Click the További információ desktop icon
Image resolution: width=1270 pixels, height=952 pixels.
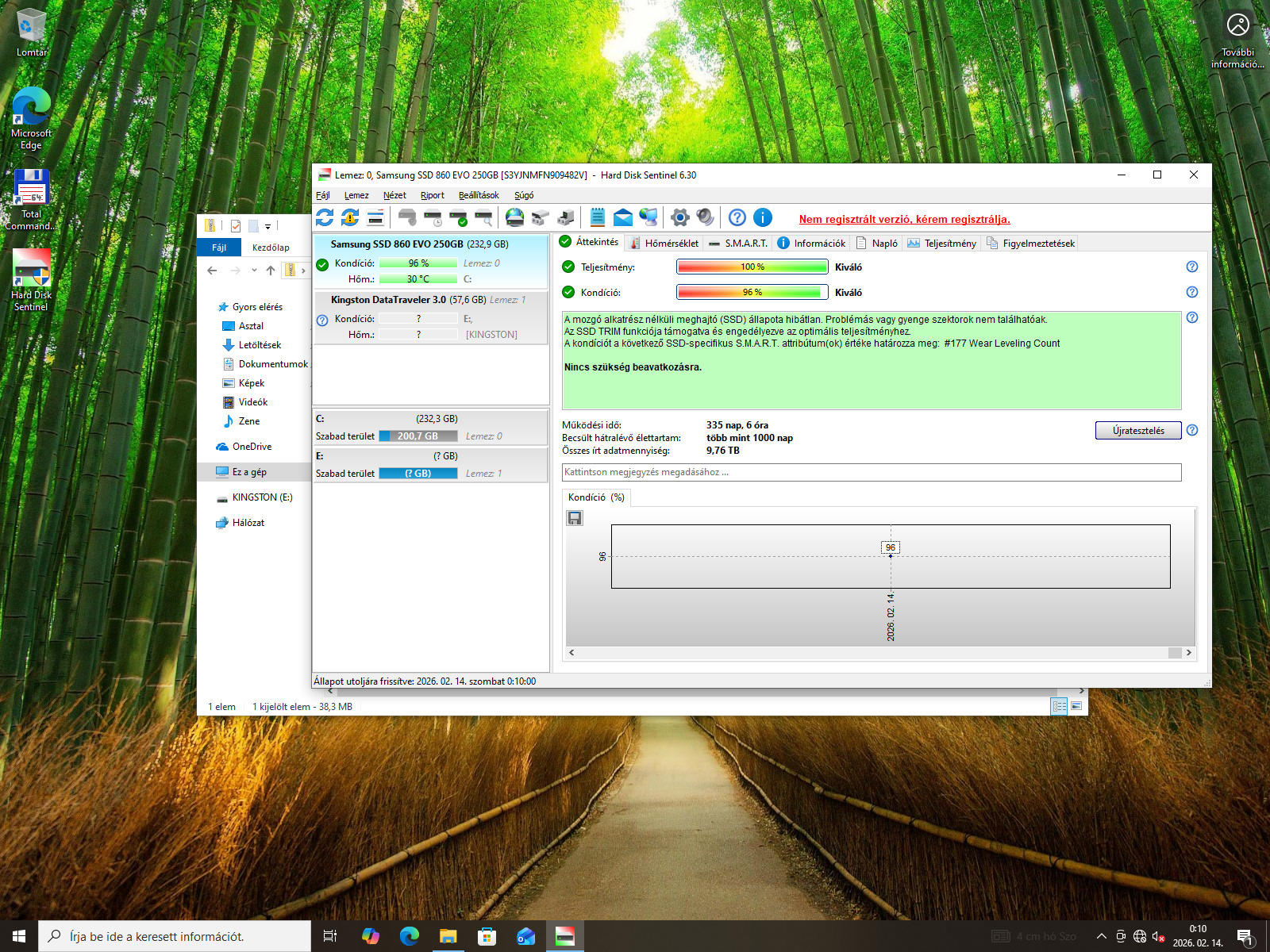click(1237, 40)
